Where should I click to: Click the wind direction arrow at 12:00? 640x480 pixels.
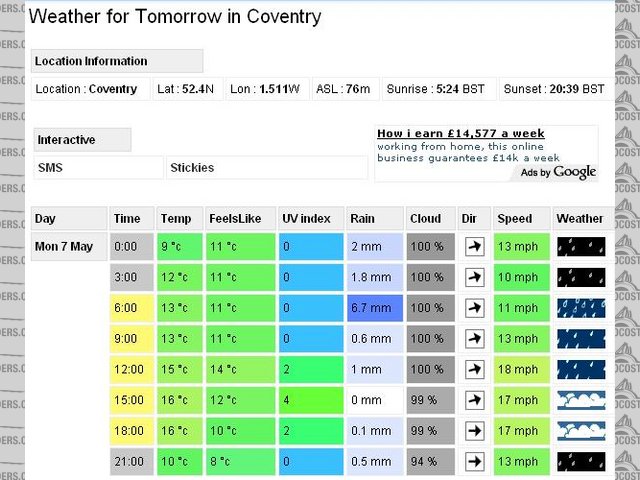pos(475,370)
